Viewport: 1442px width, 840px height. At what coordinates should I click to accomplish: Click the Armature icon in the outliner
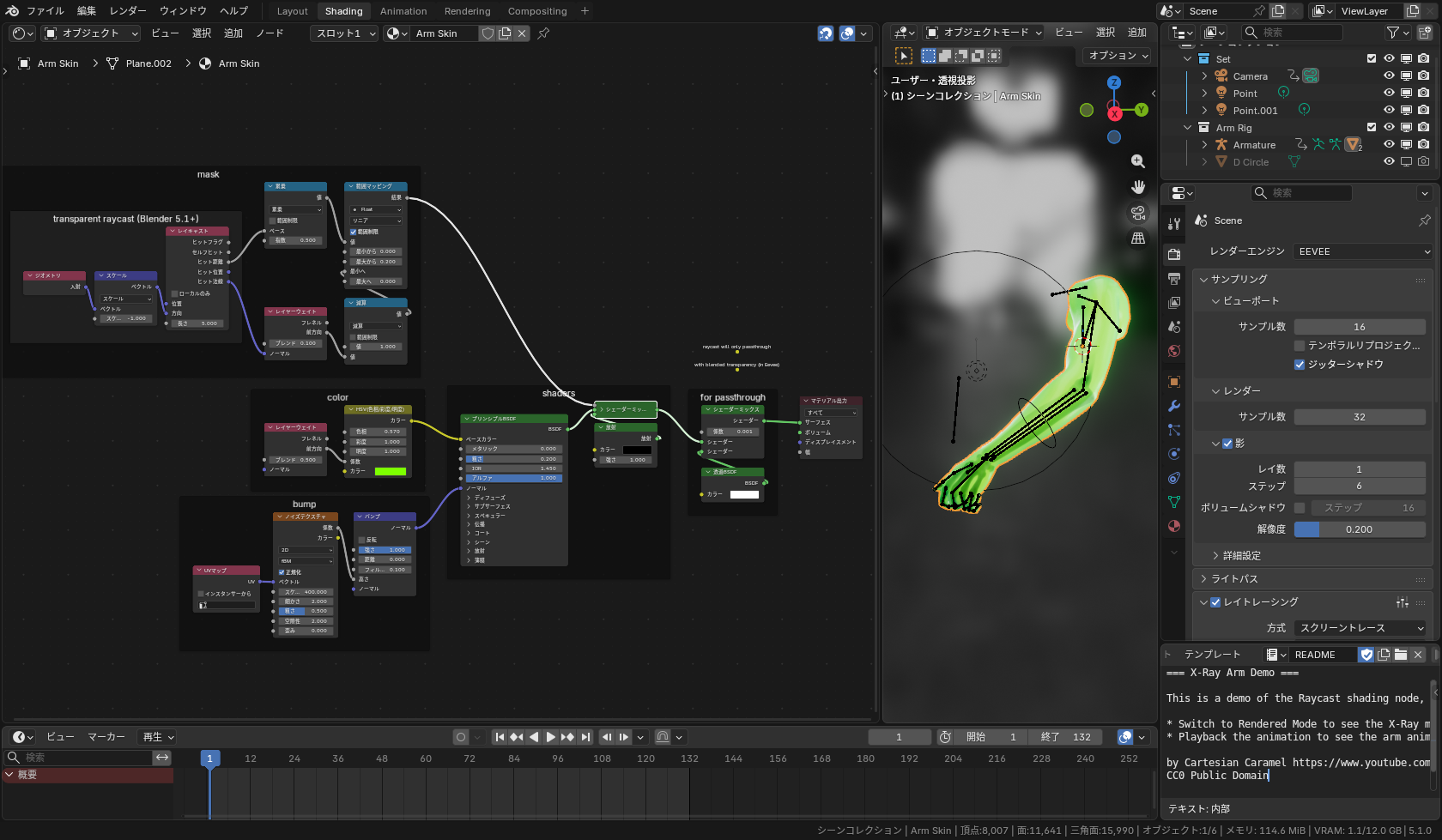tap(1221, 145)
